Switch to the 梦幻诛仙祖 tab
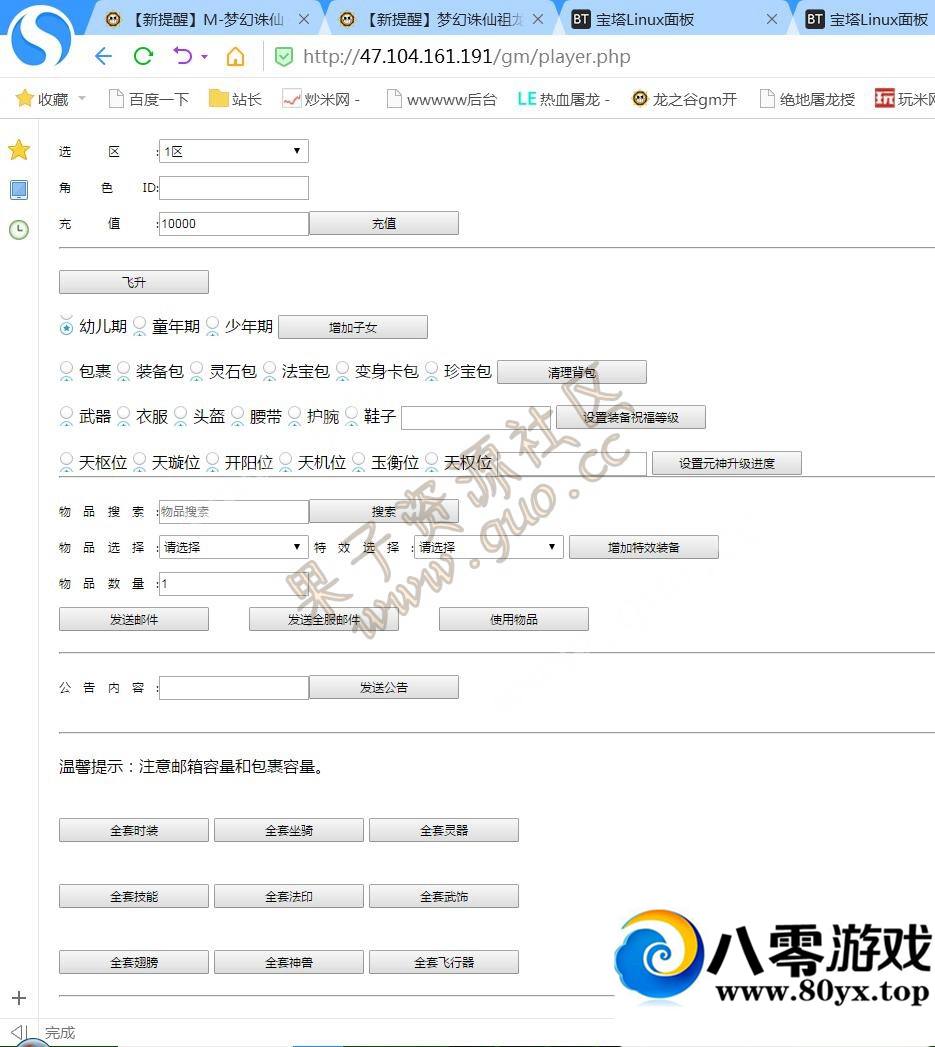This screenshot has height=1047, width=935. [444, 20]
